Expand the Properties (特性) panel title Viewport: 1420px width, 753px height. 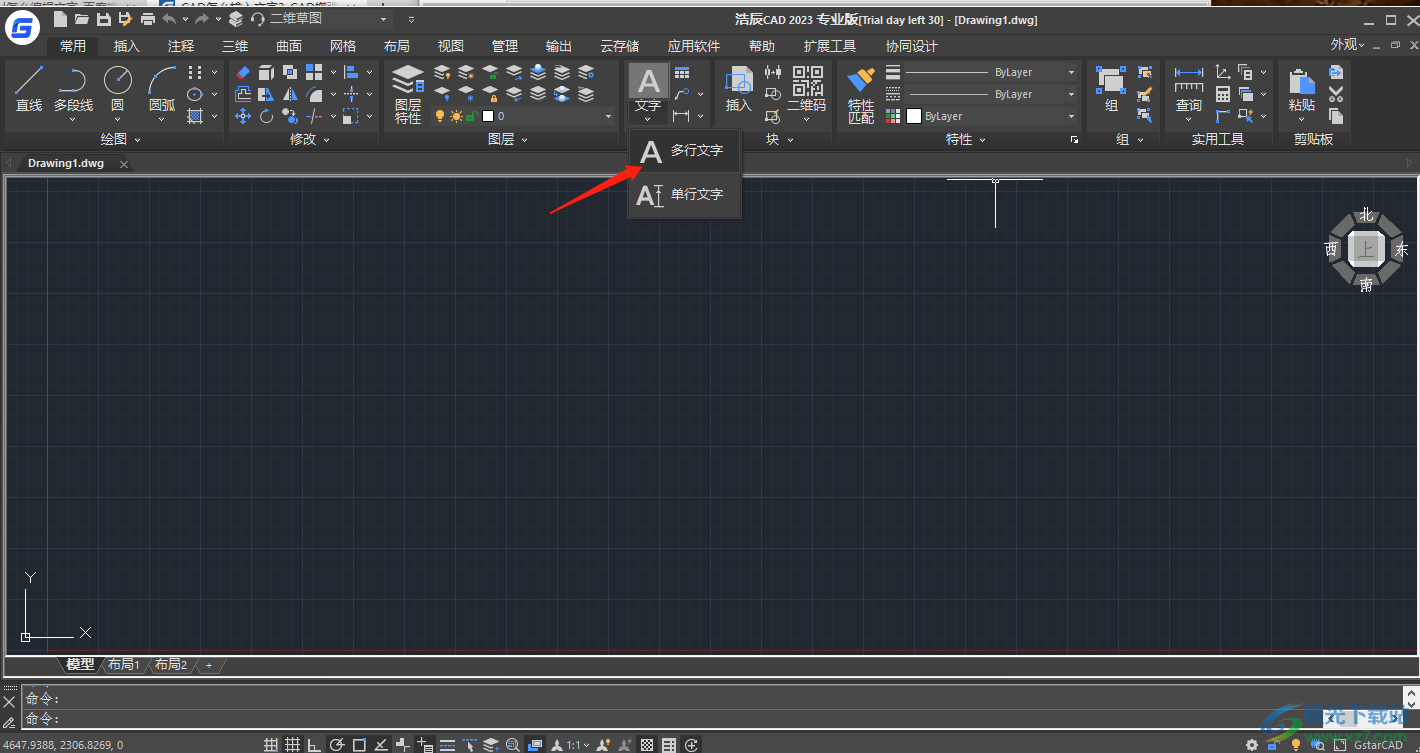tap(966, 139)
